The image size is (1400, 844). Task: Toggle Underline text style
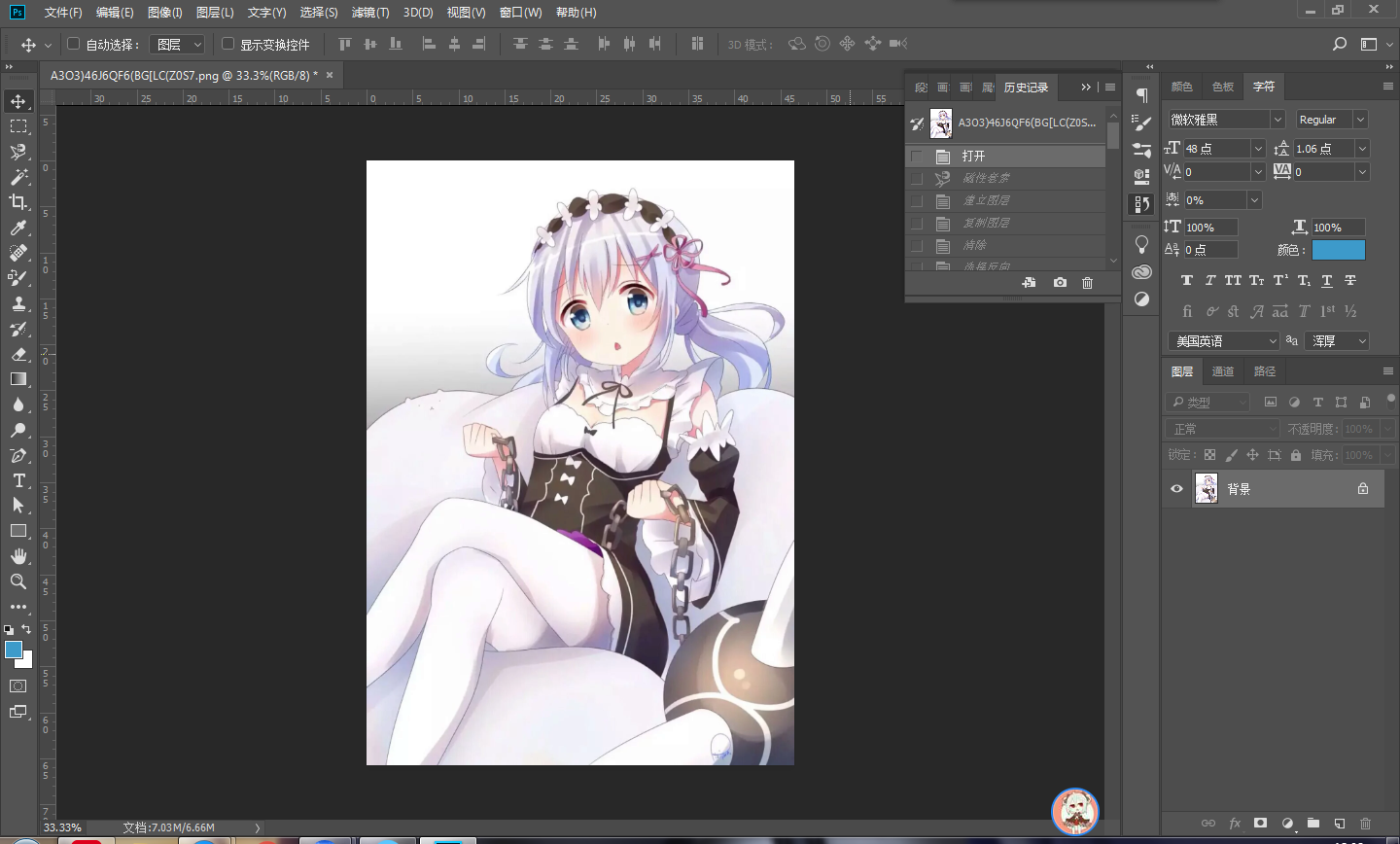(x=1327, y=280)
